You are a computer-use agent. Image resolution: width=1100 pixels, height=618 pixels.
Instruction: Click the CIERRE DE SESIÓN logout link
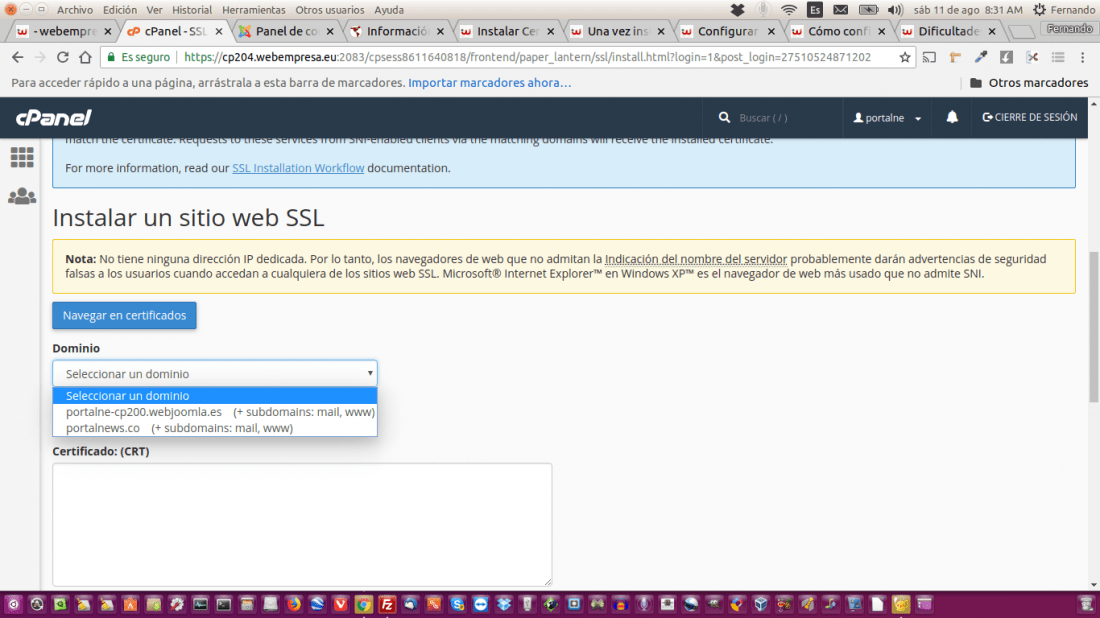(1029, 117)
